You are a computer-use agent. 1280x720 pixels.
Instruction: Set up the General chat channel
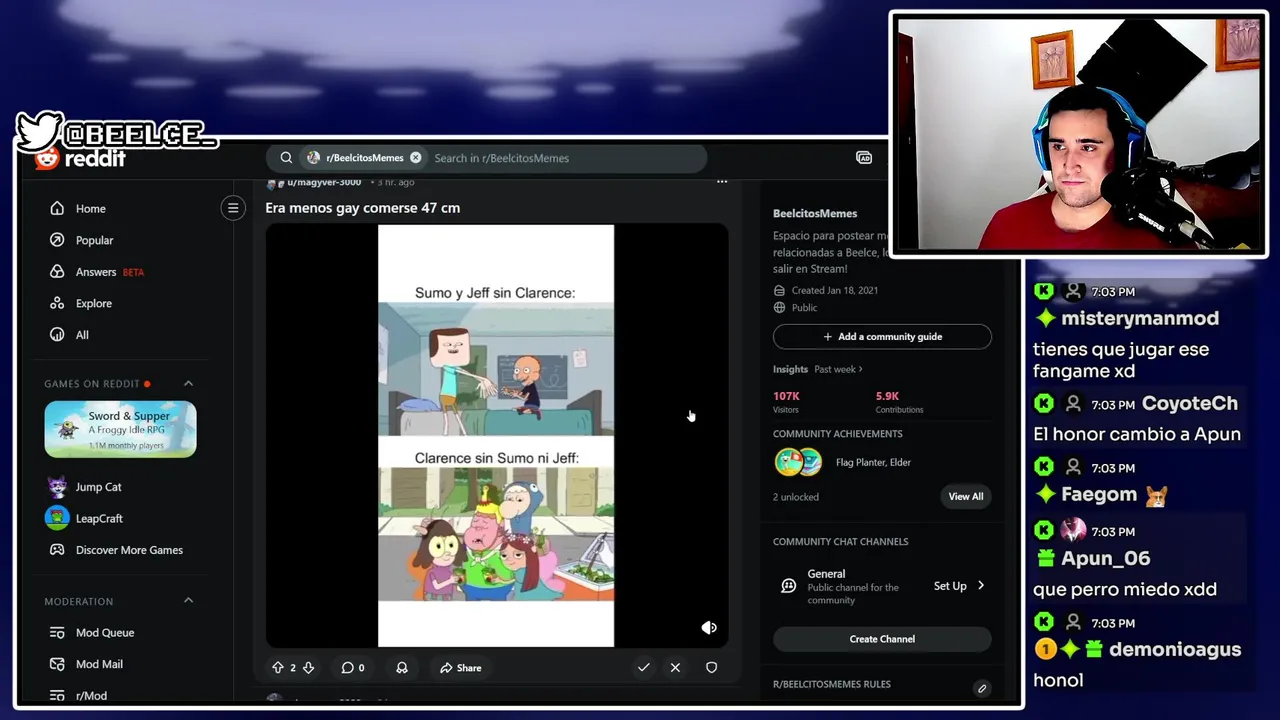click(x=958, y=586)
